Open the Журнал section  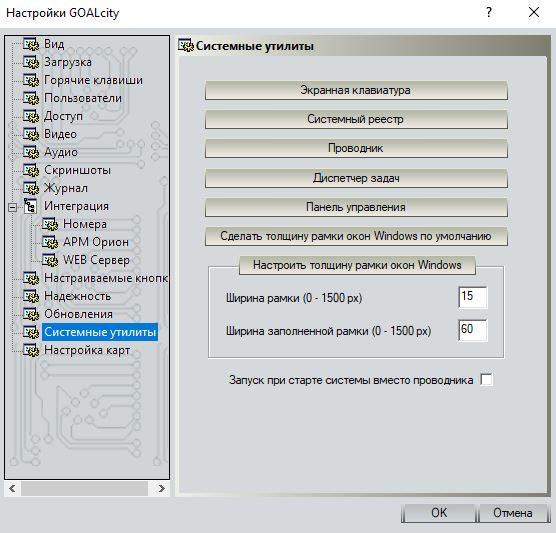[66, 188]
